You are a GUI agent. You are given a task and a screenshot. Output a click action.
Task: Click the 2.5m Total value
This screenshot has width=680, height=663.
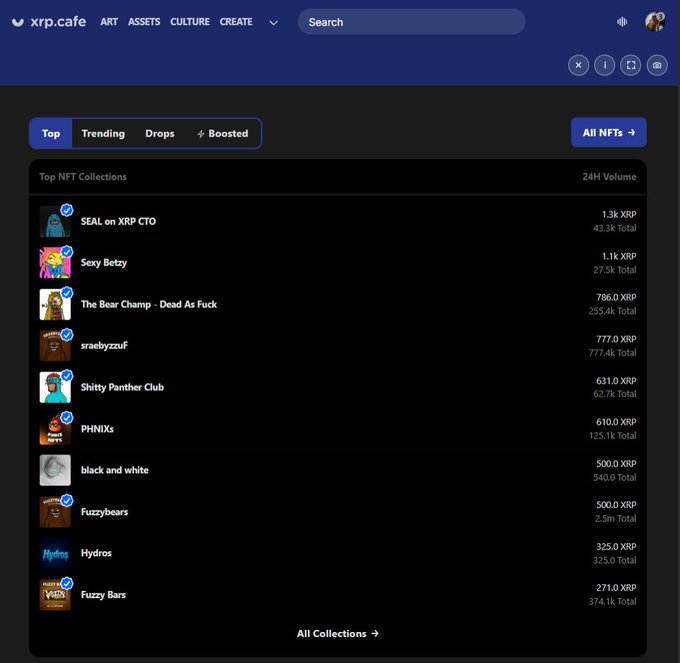point(615,518)
